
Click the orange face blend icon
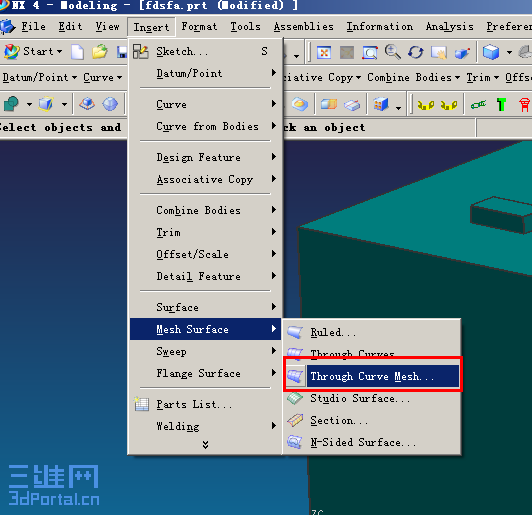(300, 104)
